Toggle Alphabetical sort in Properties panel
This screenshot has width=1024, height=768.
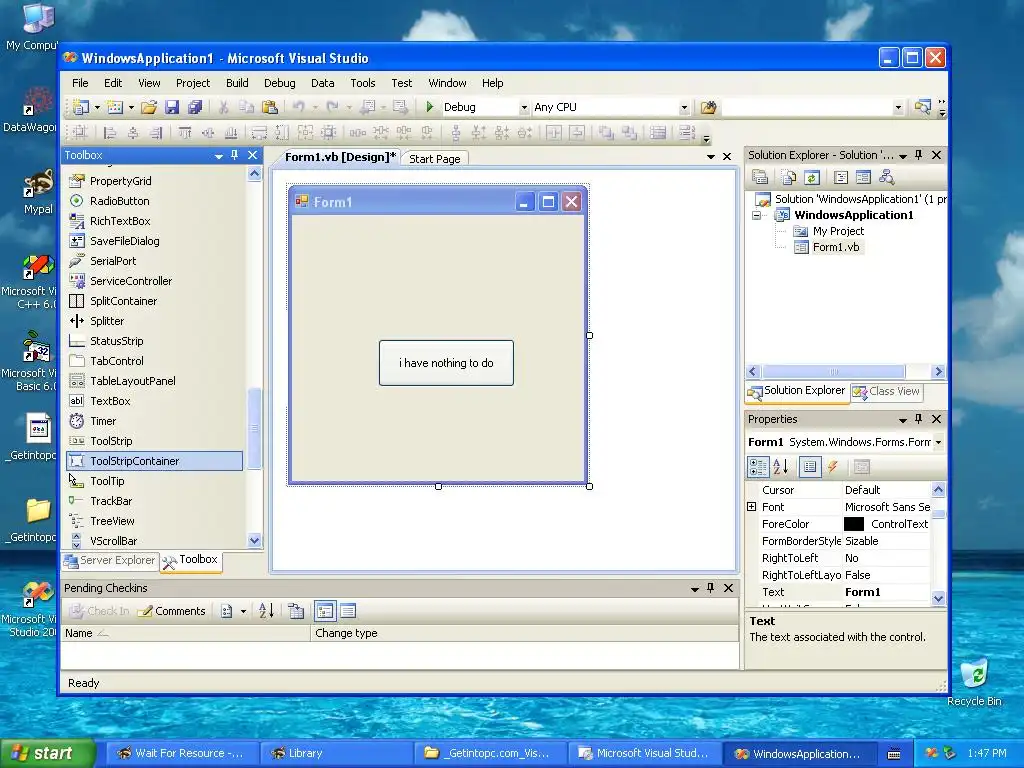coord(781,467)
